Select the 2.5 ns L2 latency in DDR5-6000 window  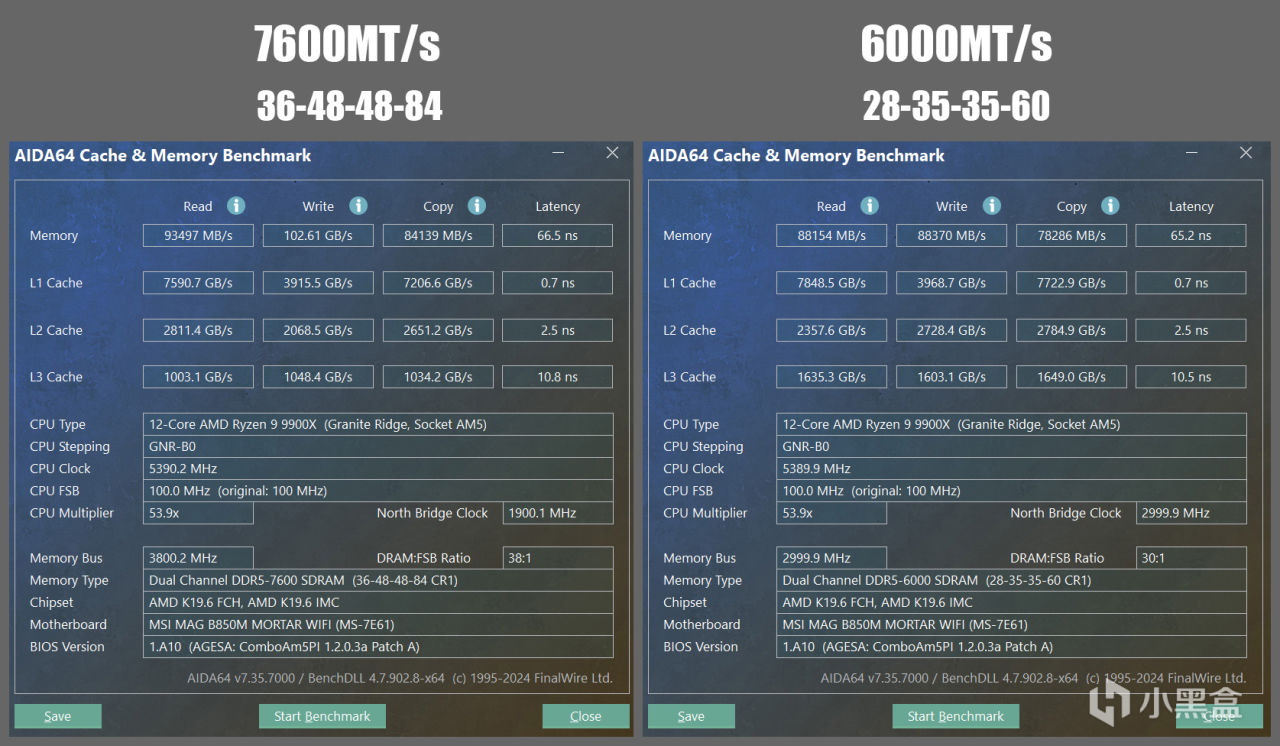pyautogui.click(x=1191, y=330)
